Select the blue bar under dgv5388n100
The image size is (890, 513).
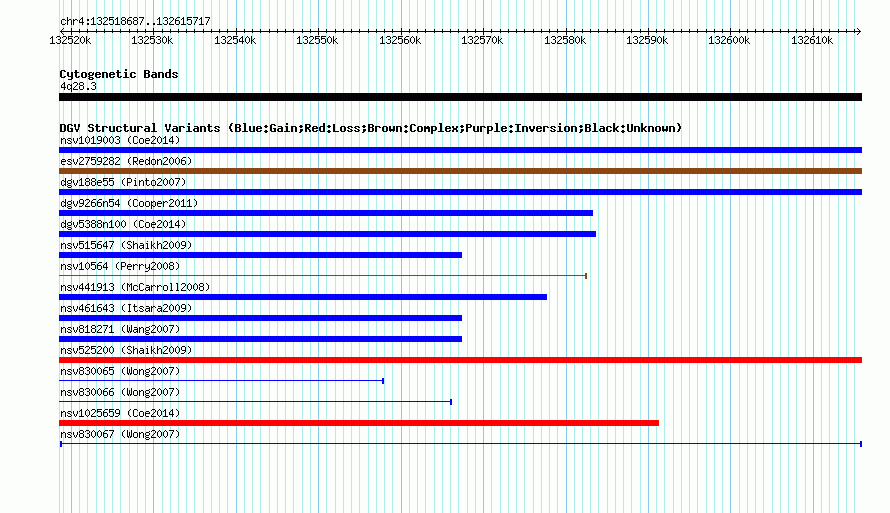click(328, 234)
